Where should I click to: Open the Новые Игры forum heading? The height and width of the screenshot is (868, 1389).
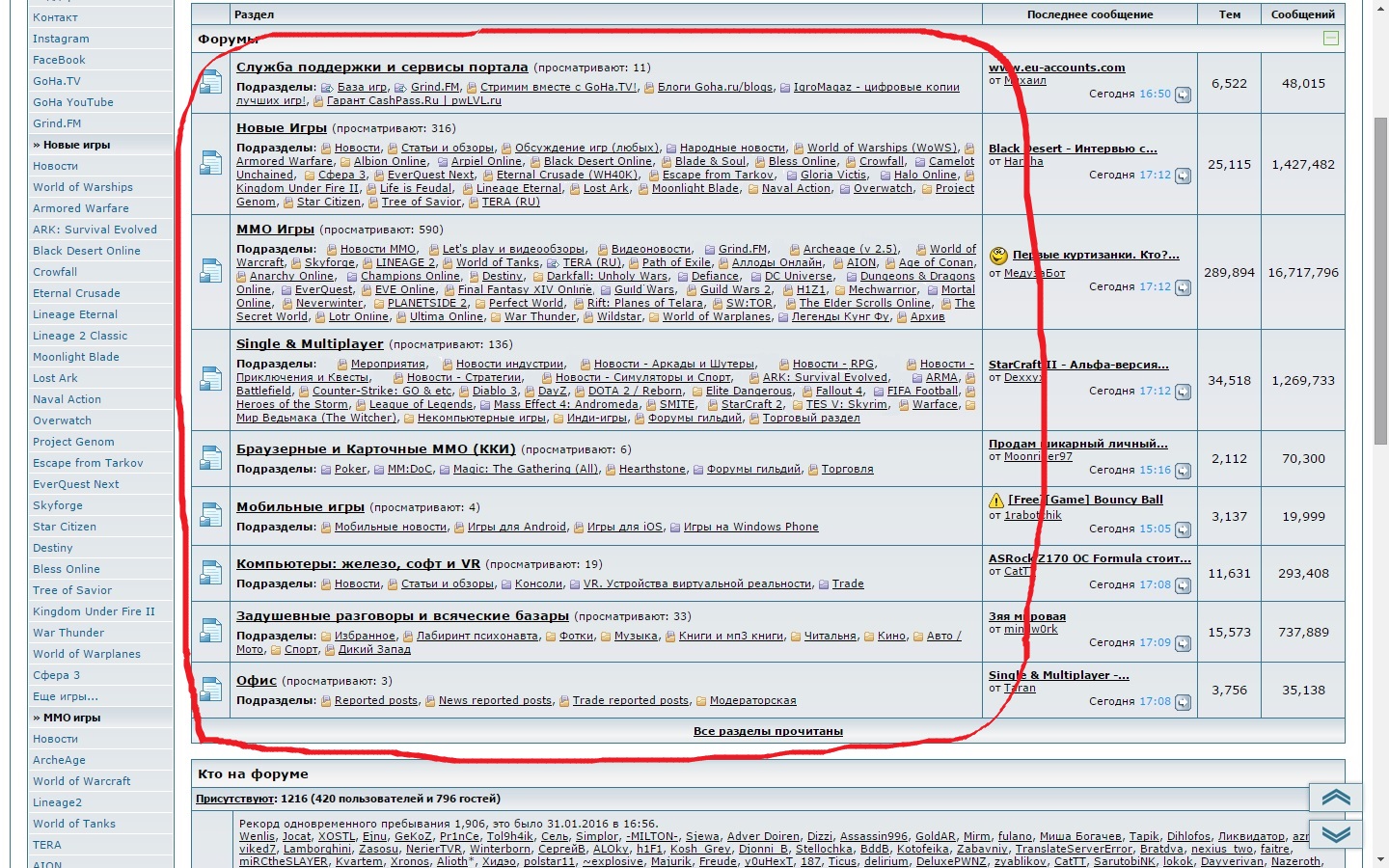(x=282, y=128)
